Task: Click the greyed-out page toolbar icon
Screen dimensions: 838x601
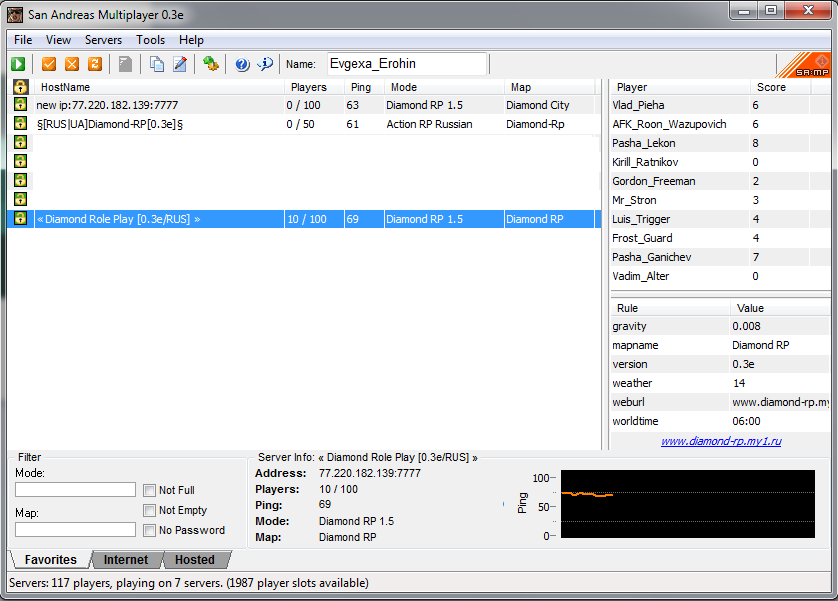Action: 126,64
